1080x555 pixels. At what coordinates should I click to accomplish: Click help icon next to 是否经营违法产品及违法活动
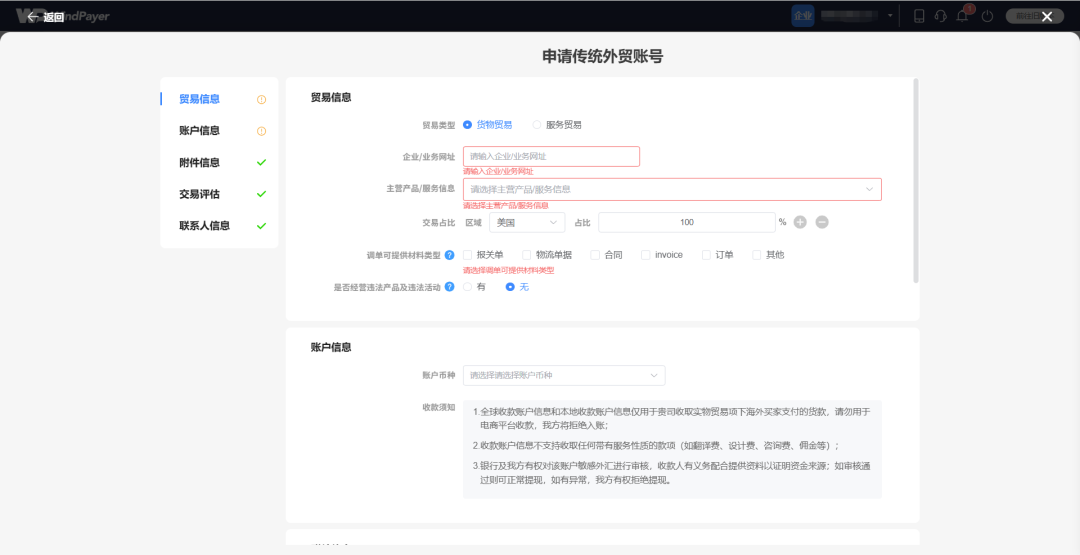(449, 286)
